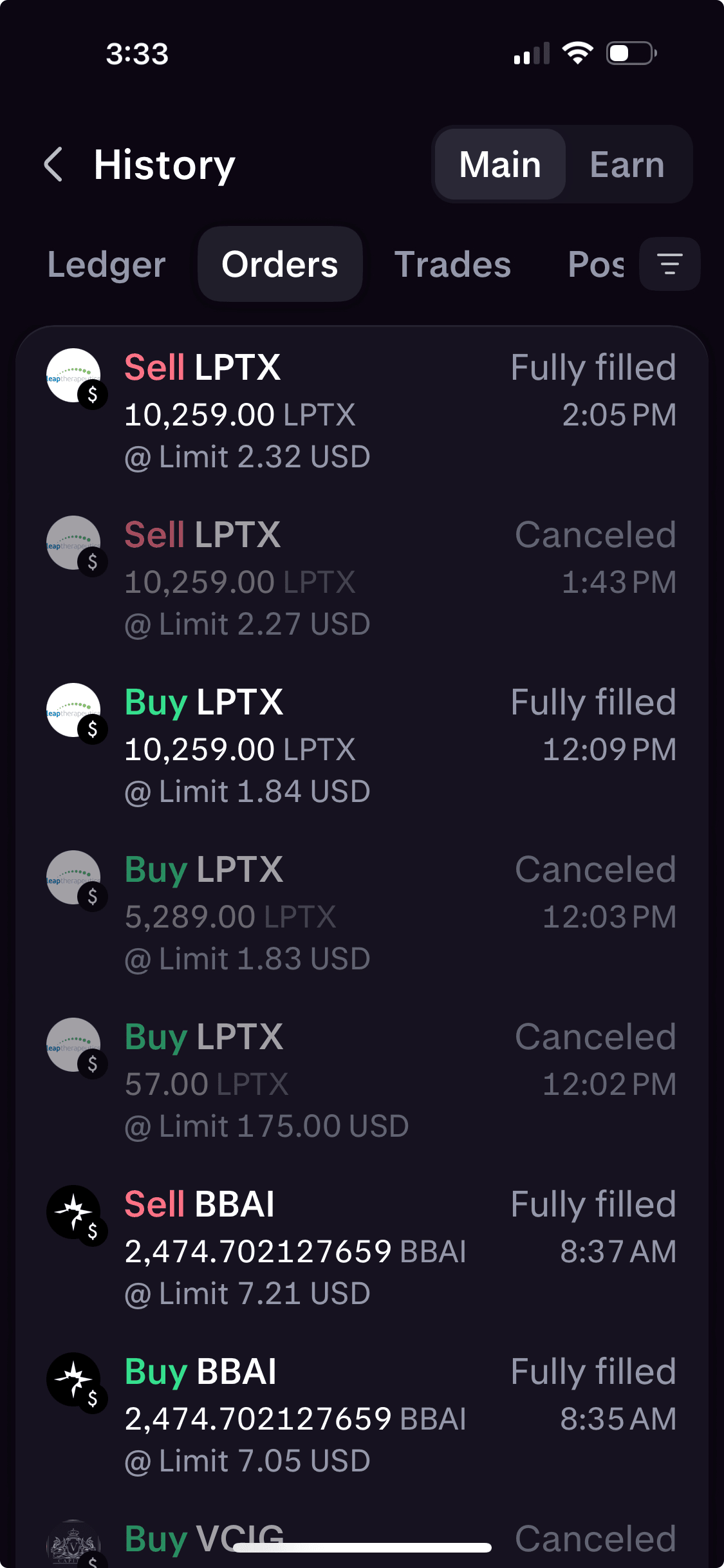Tap the BBAI logo on the 8:37 AM sell order
The width and height of the screenshot is (724, 1568).
pyautogui.click(x=74, y=1213)
